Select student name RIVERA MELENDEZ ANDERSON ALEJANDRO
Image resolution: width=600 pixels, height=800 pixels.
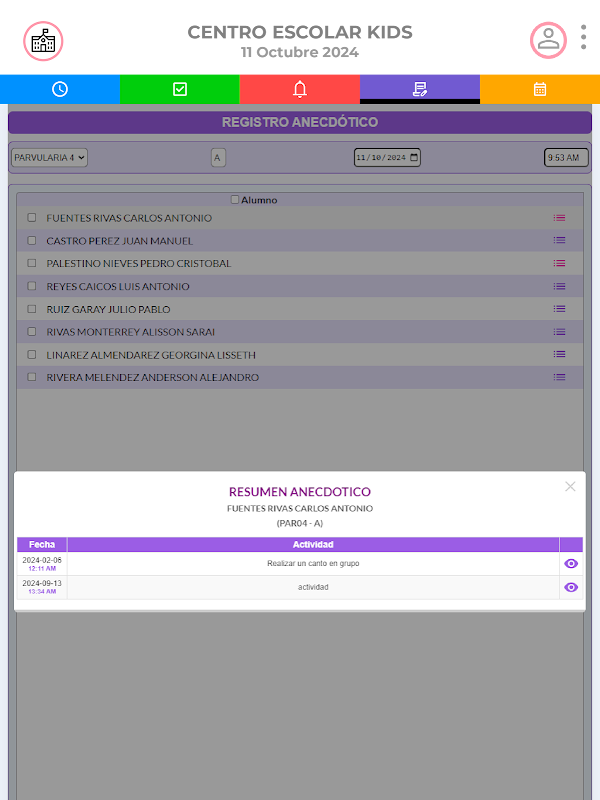[x=153, y=377]
